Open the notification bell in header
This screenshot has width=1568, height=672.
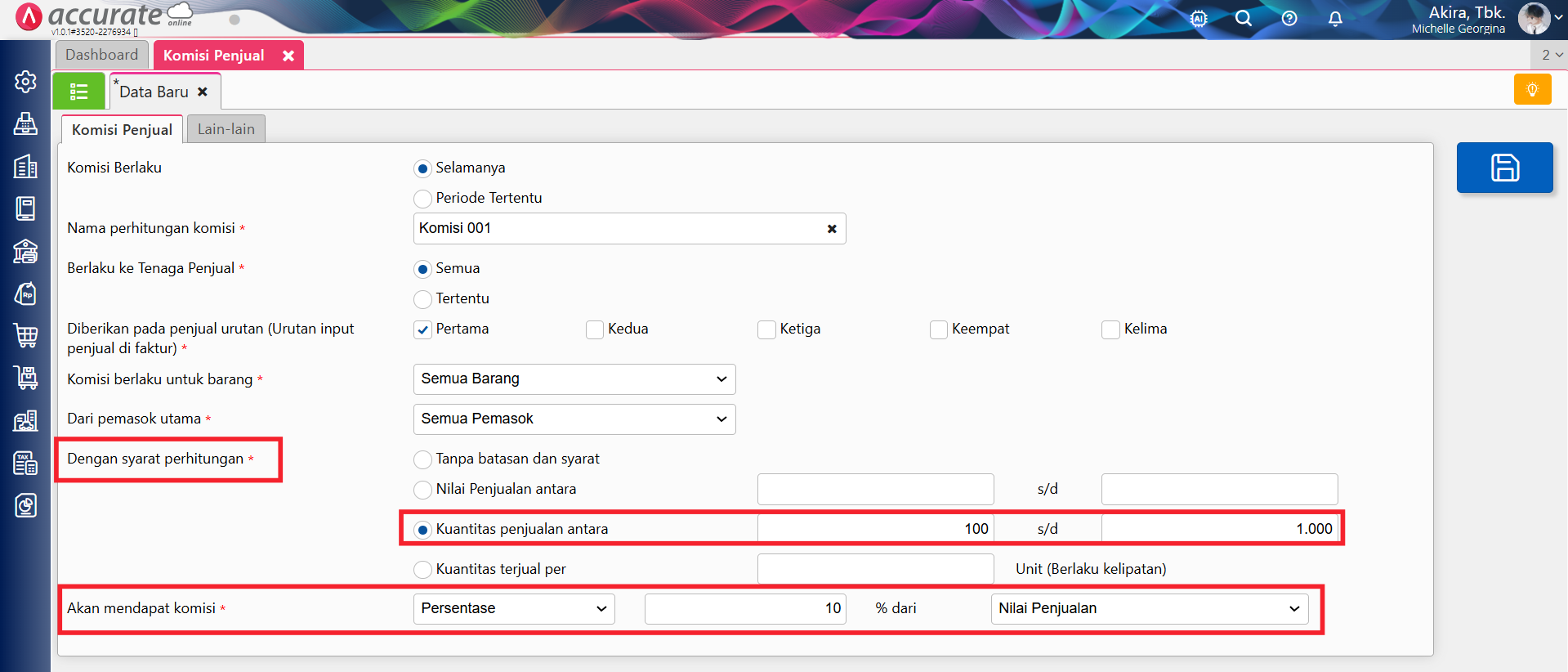coord(1335,19)
